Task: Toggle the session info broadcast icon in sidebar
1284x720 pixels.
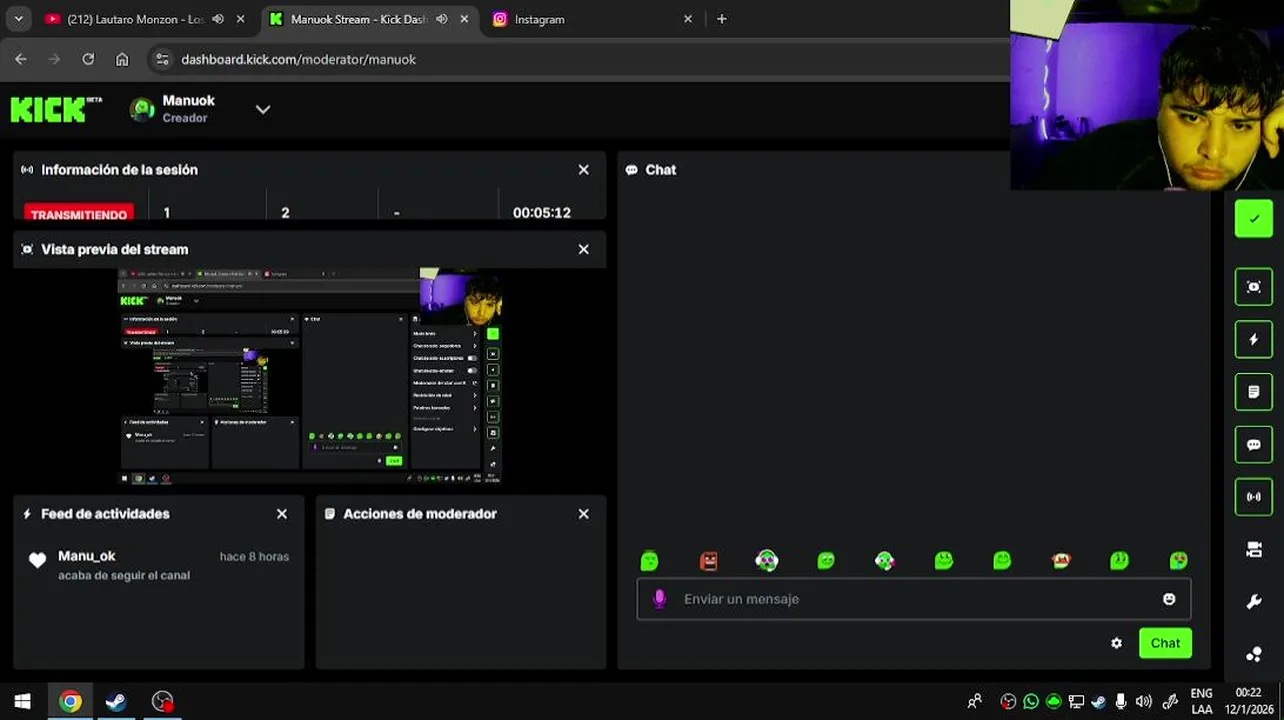Action: [x=1253, y=497]
